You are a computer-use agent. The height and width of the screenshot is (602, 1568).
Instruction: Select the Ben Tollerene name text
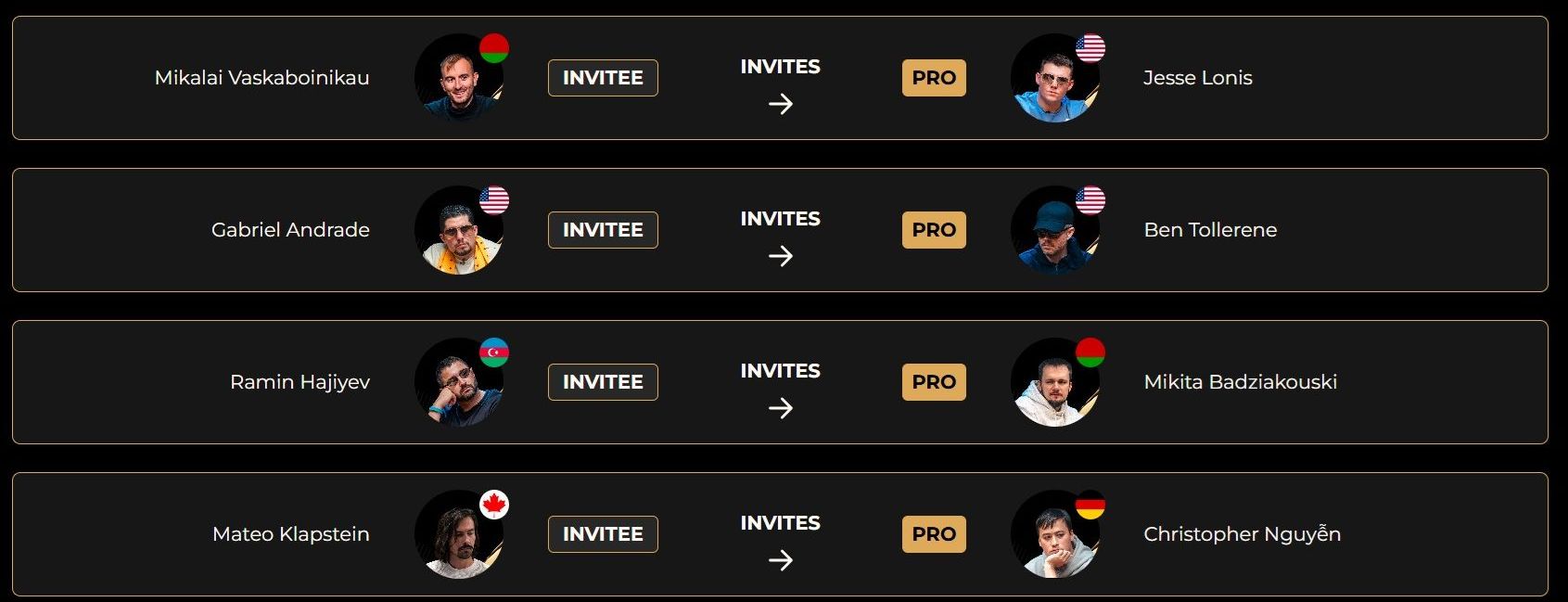tap(1210, 230)
